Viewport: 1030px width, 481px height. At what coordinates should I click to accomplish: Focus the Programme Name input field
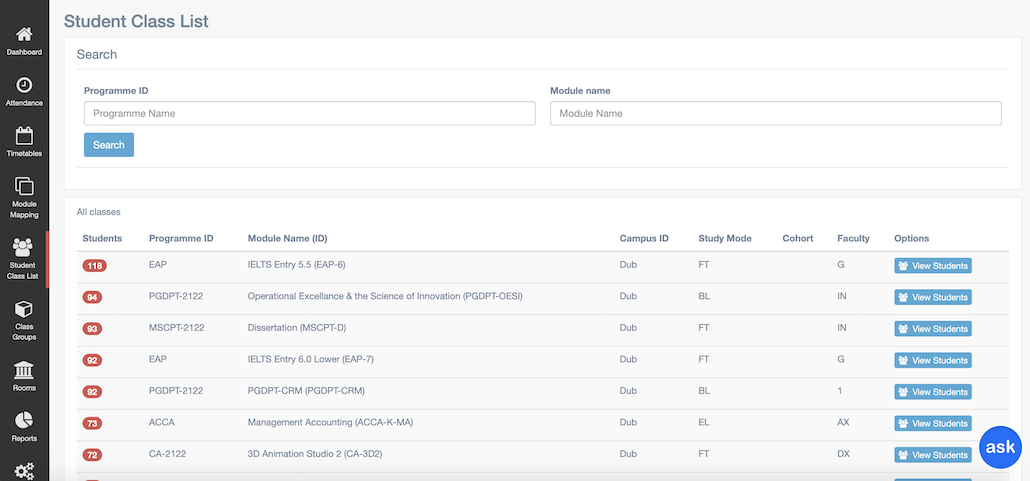click(x=309, y=113)
